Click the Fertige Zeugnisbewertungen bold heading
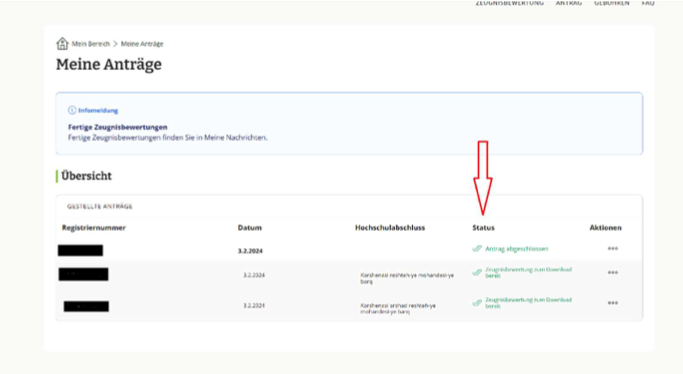Viewport: 683px width, 374px height. click(118, 127)
